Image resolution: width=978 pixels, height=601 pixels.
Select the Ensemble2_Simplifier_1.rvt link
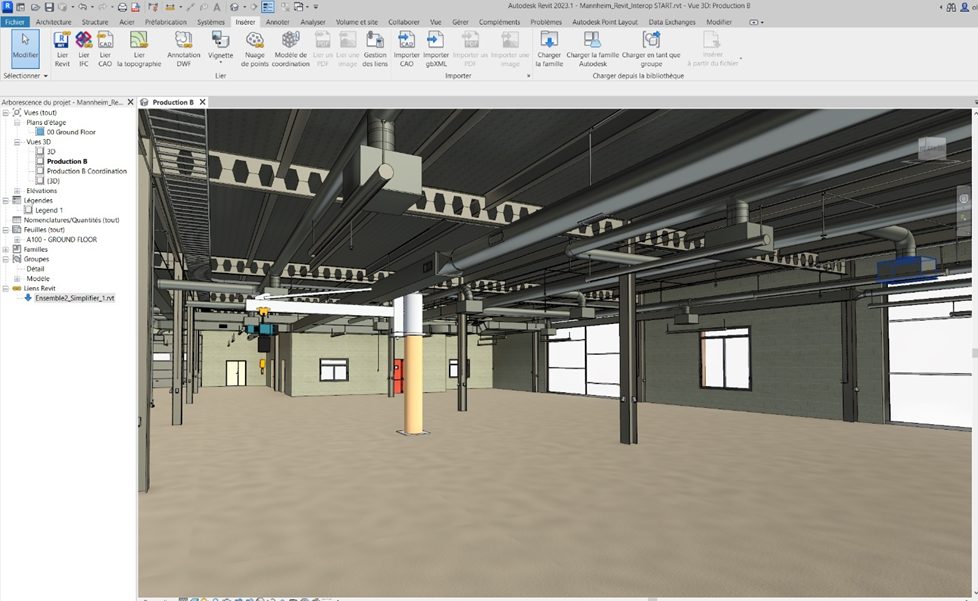(75, 298)
